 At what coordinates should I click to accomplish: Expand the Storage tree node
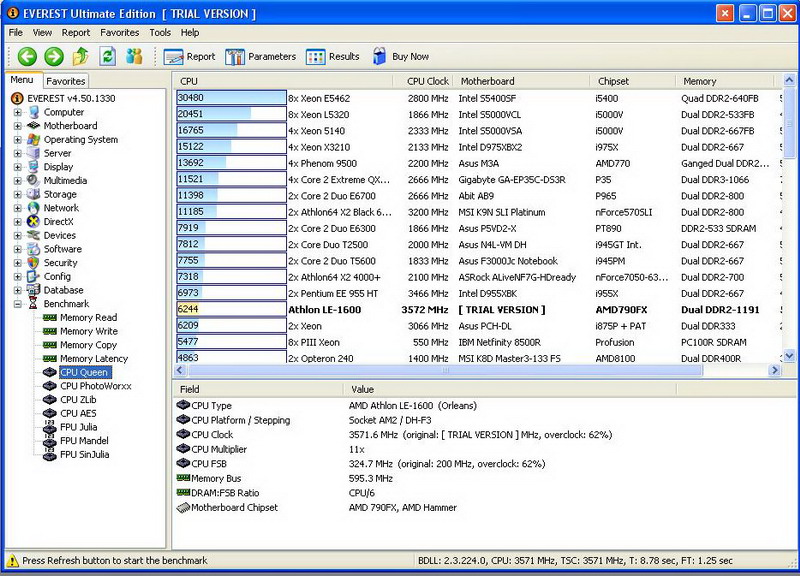click(x=18, y=194)
